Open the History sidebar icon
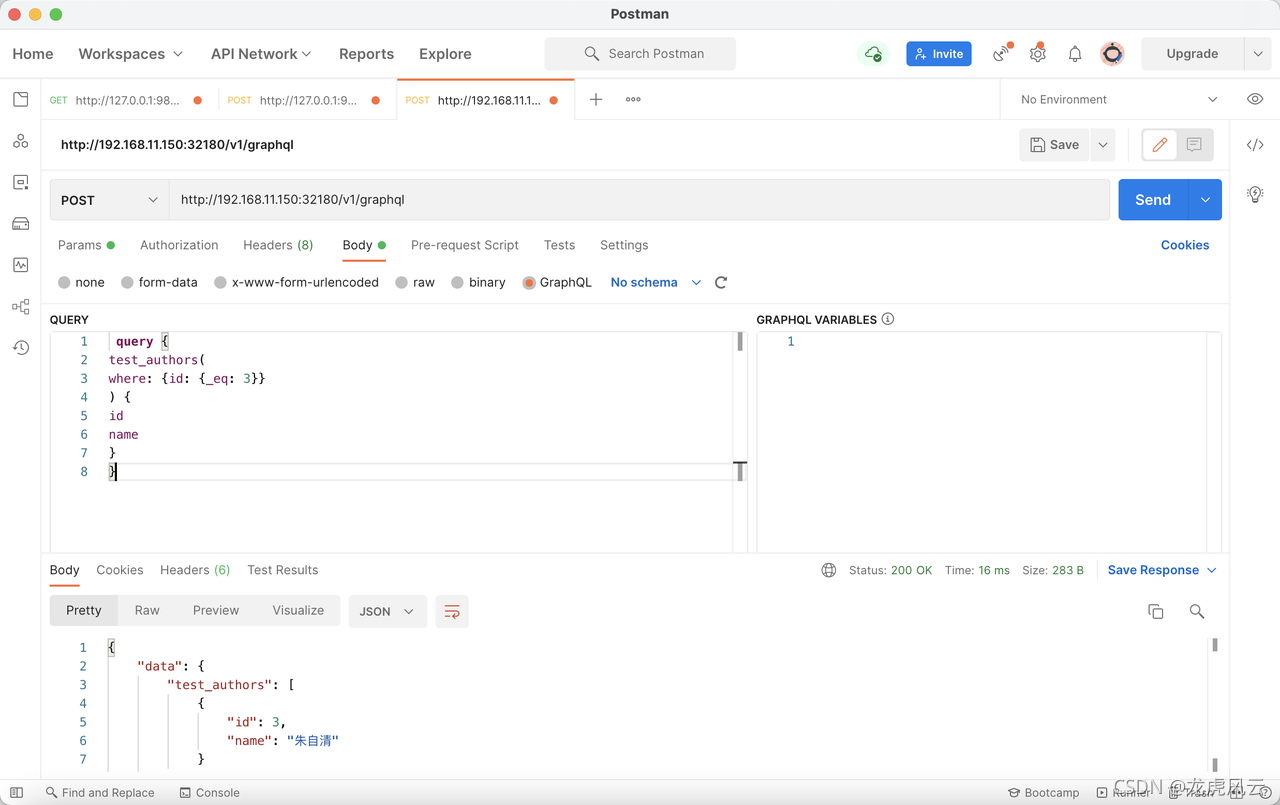The width and height of the screenshot is (1280, 805). pos(21,347)
